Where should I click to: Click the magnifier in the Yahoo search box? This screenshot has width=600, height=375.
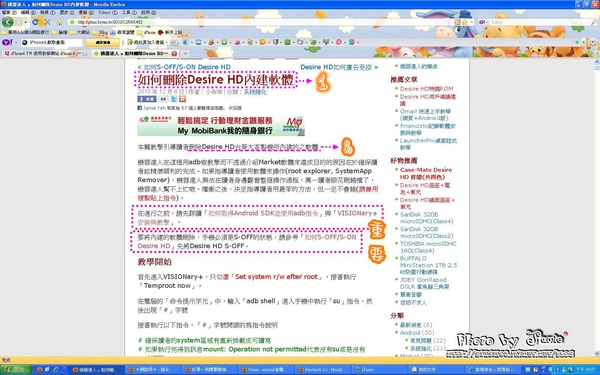(x=593, y=22)
